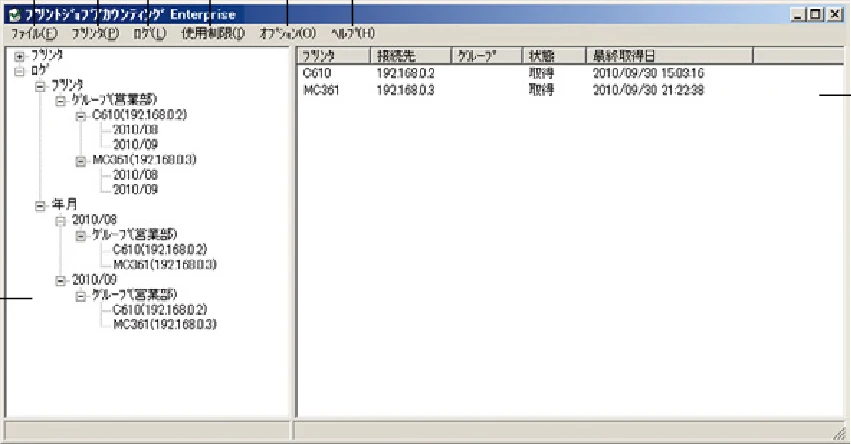
Task: Collapse グループ(営業部) under 年月 2010/08
Action: [81, 236]
